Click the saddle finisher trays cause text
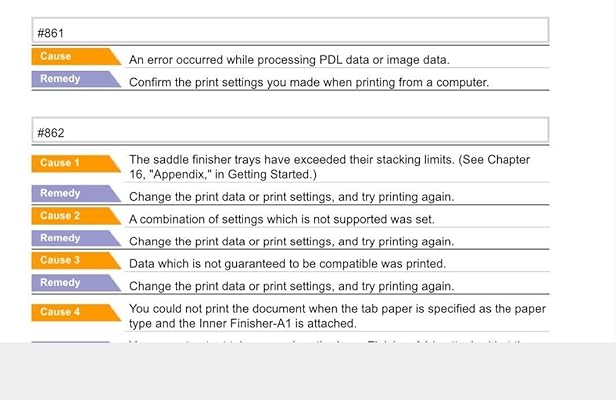Screen dimensions: 616x400 point(329,166)
